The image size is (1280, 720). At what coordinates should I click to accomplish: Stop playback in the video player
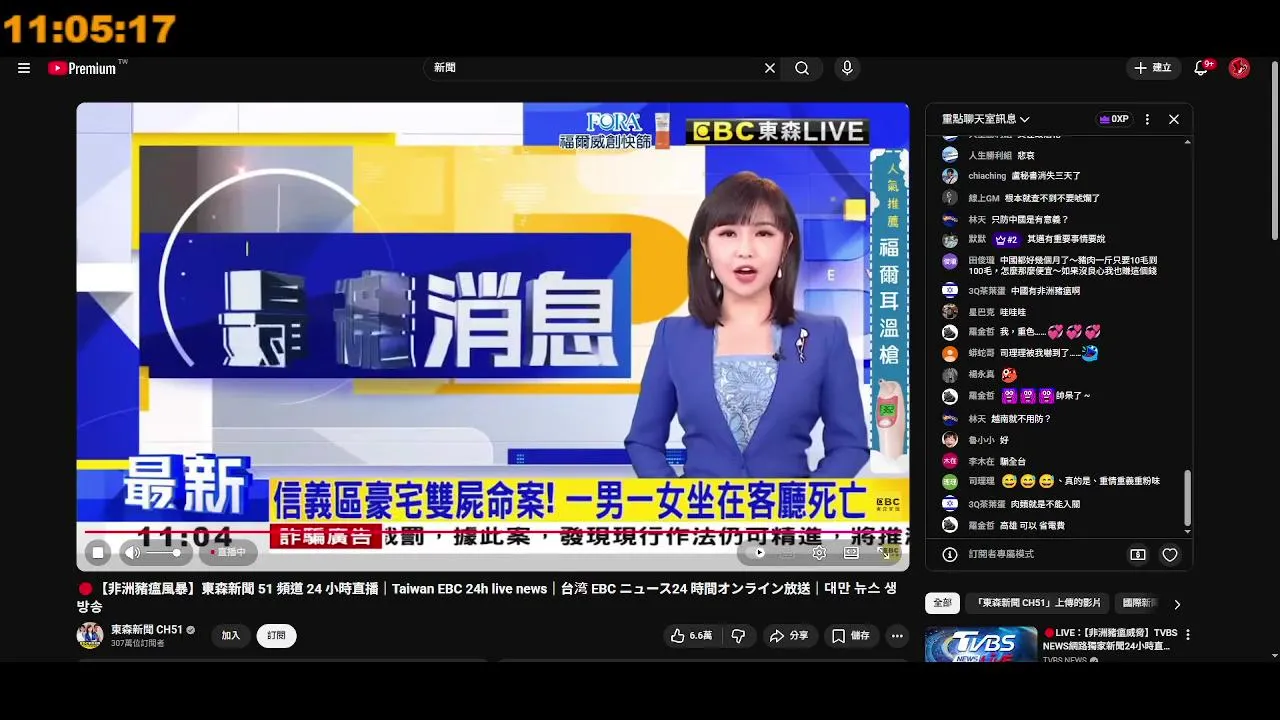[x=98, y=552]
